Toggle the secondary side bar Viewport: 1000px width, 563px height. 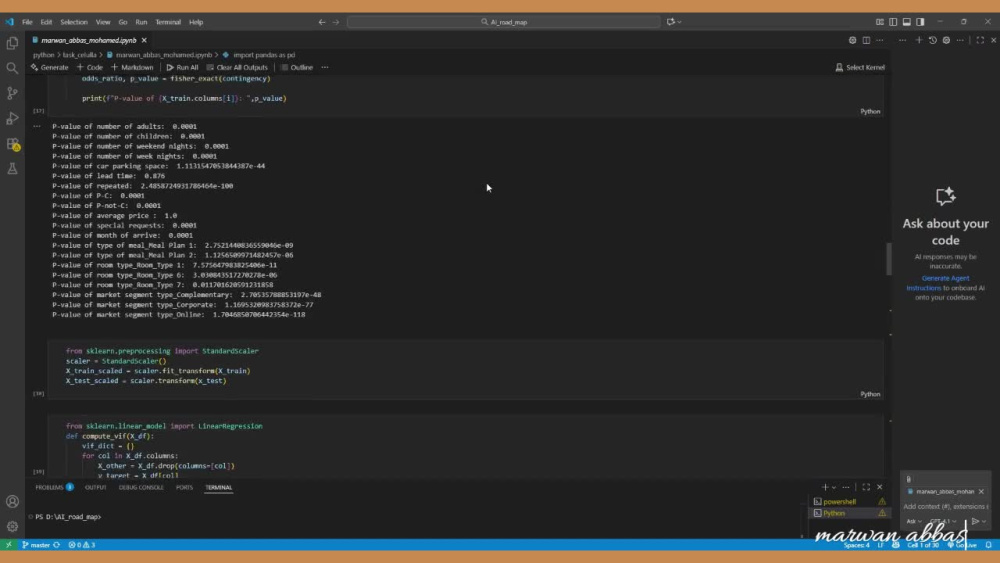pos(920,22)
